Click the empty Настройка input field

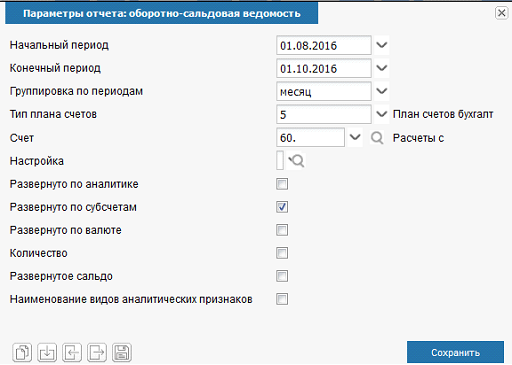280,161
